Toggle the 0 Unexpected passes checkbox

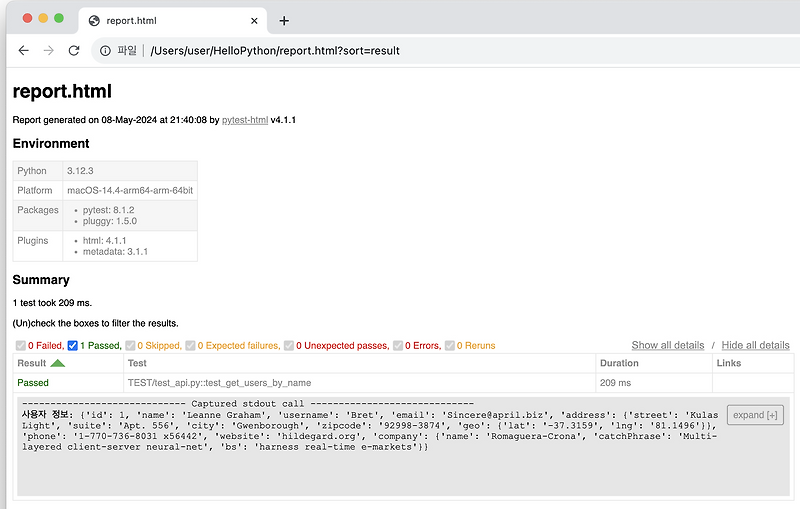(x=289, y=346)
